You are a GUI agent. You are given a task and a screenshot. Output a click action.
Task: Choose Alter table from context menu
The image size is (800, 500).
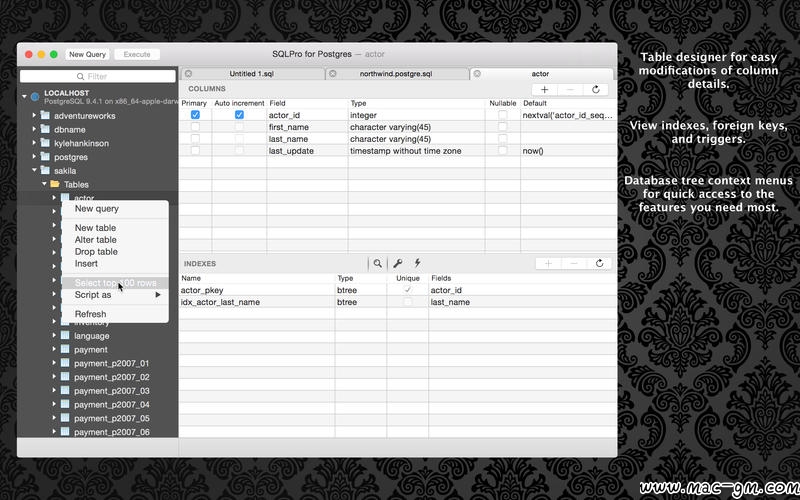pos(115,239)
